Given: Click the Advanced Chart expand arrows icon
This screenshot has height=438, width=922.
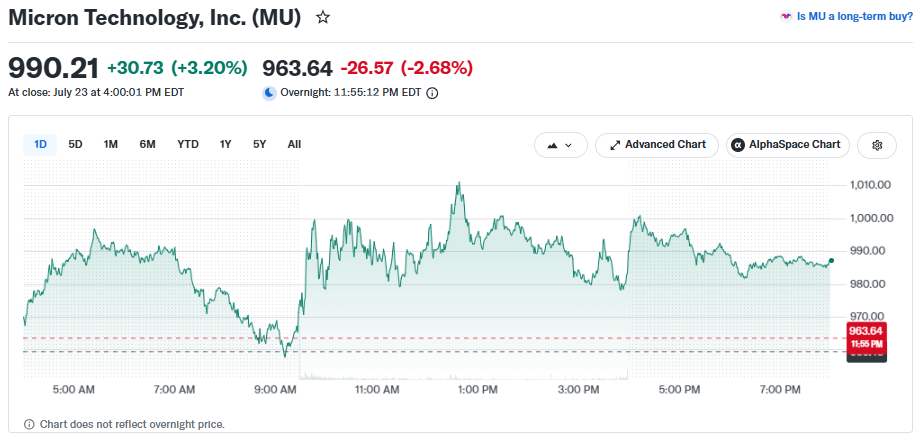Looking at the screenshot, I should [615, 145].
